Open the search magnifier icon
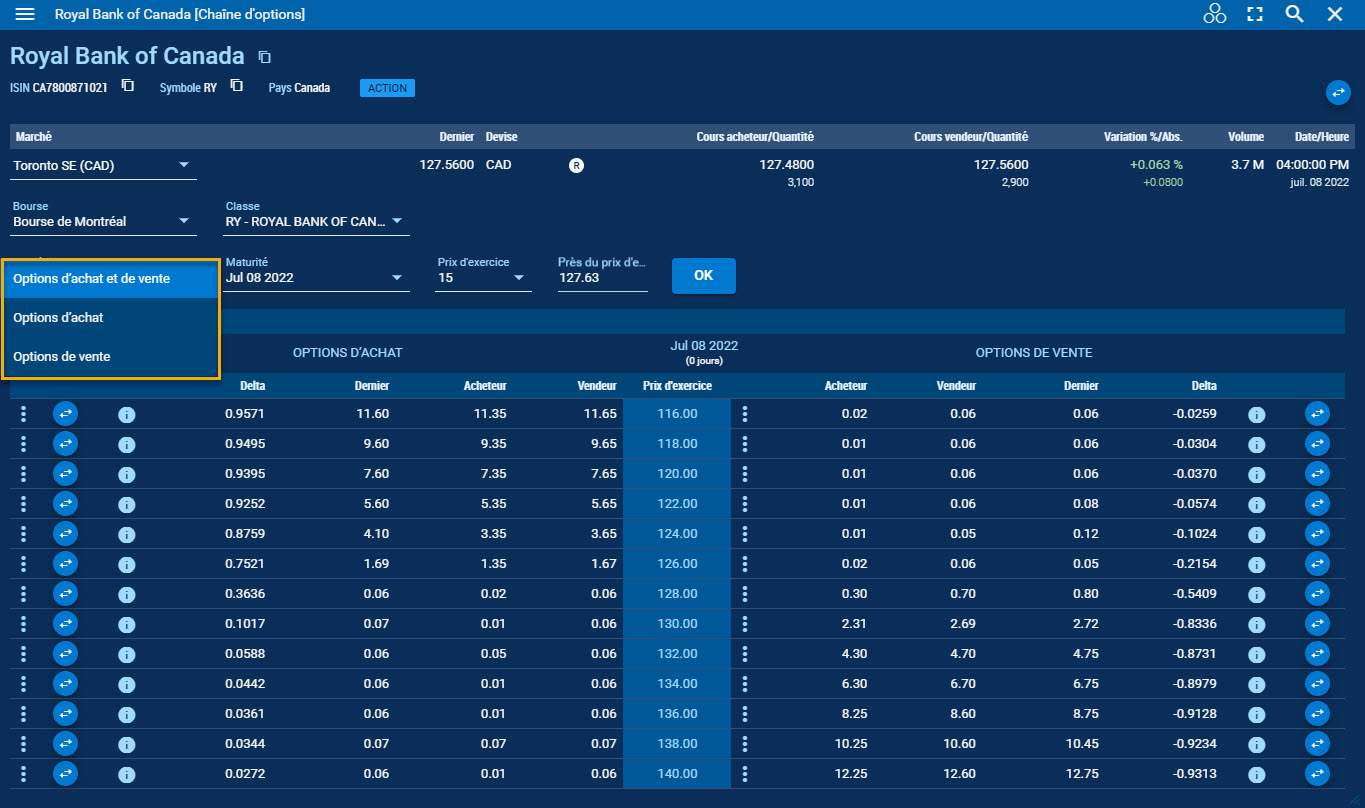1365x808 pixels. [1294, 14]
